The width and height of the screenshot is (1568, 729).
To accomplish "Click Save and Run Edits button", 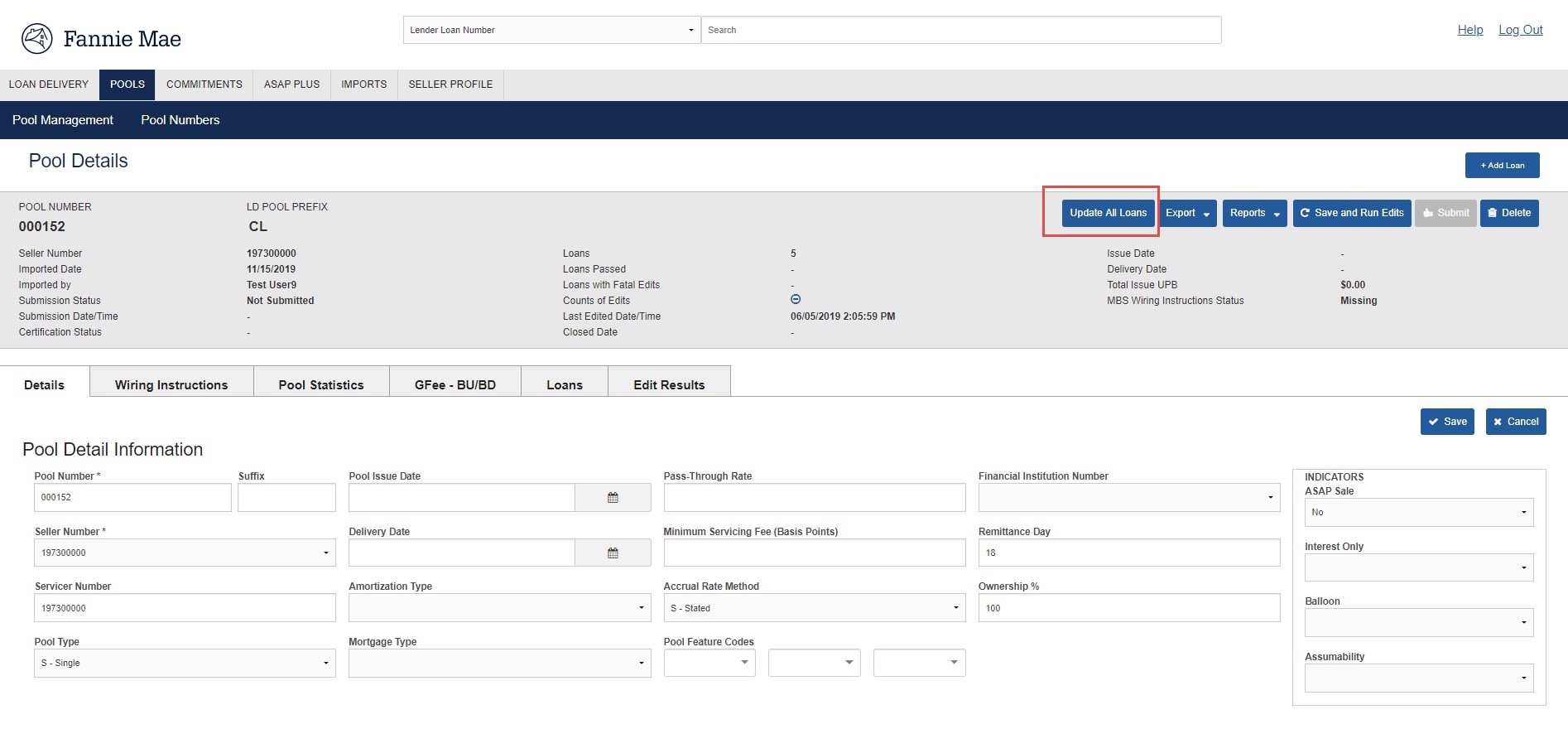I will click(x=1352, y=213).
